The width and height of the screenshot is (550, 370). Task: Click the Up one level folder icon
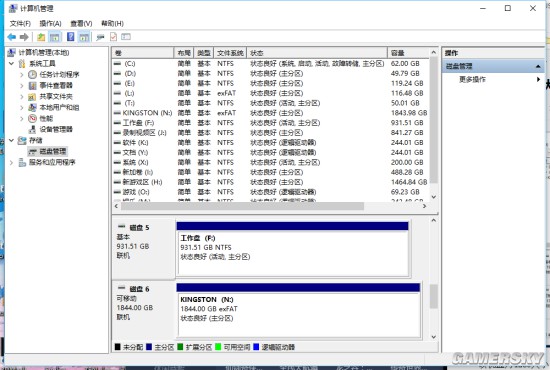click(x=41, y=37)
